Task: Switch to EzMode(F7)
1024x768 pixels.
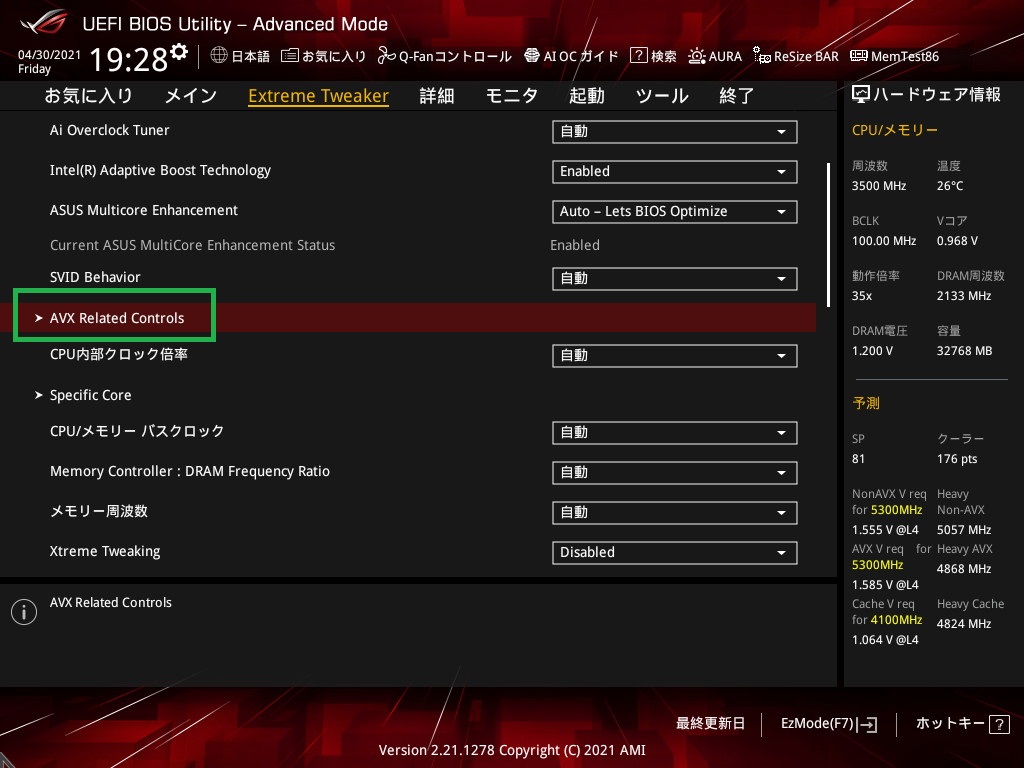Action: point(829,724)
